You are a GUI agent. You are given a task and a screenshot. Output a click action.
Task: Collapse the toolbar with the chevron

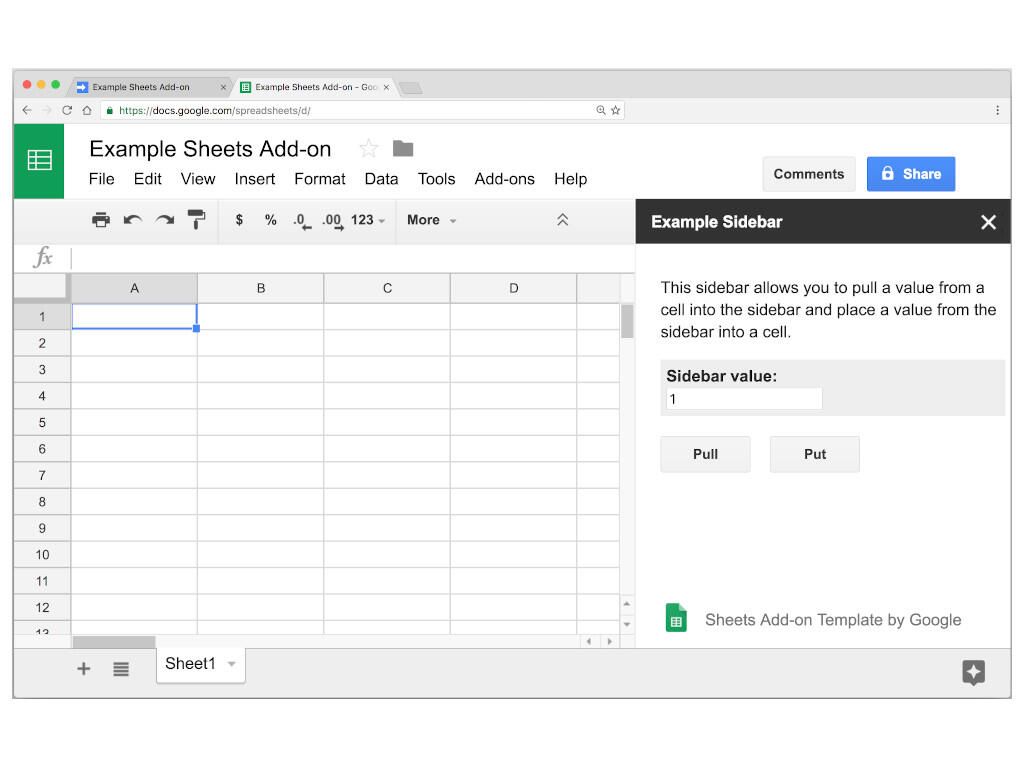(562, 220)
